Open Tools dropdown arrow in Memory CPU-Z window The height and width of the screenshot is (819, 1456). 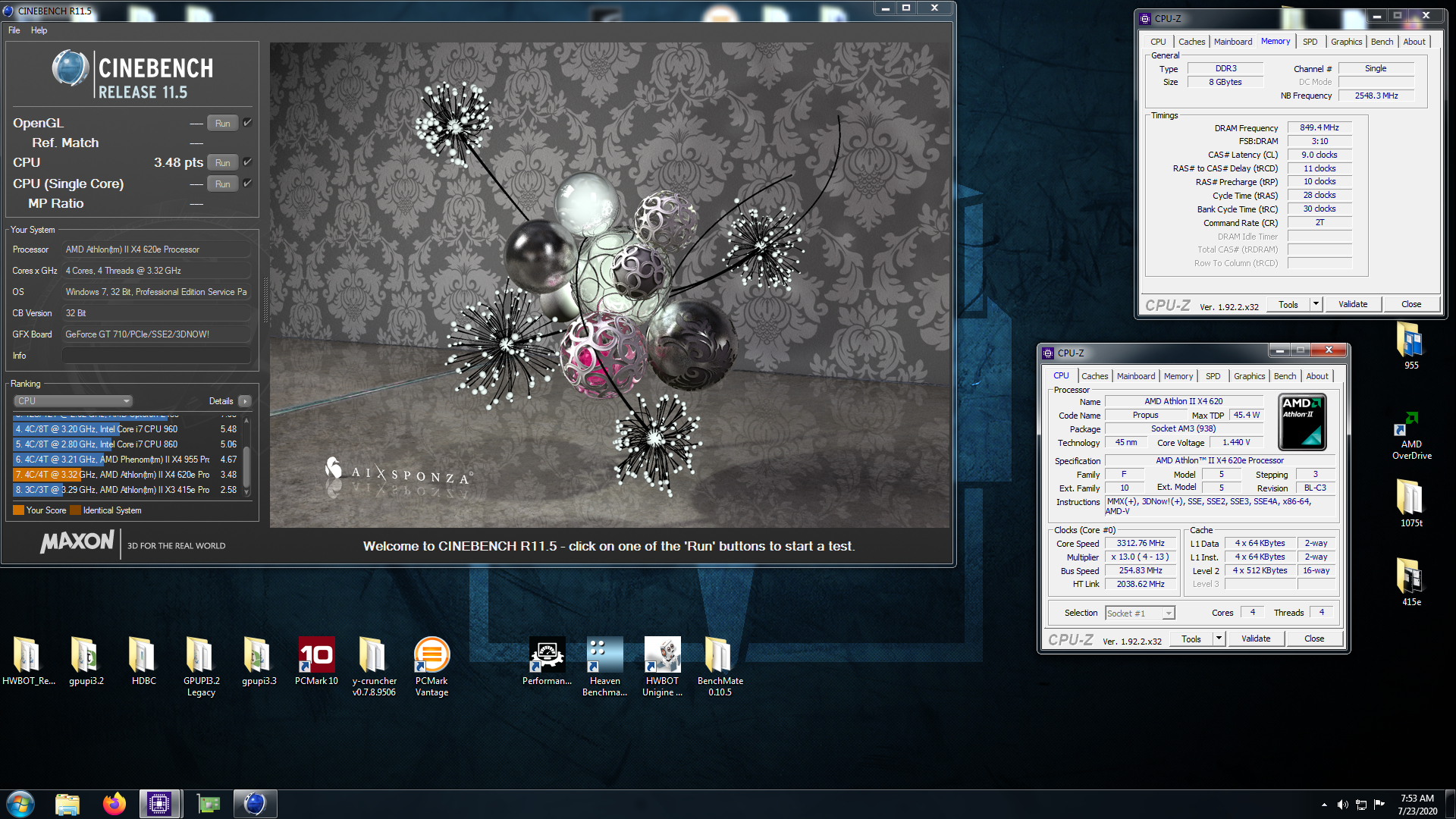click(x=1316, y=304)
